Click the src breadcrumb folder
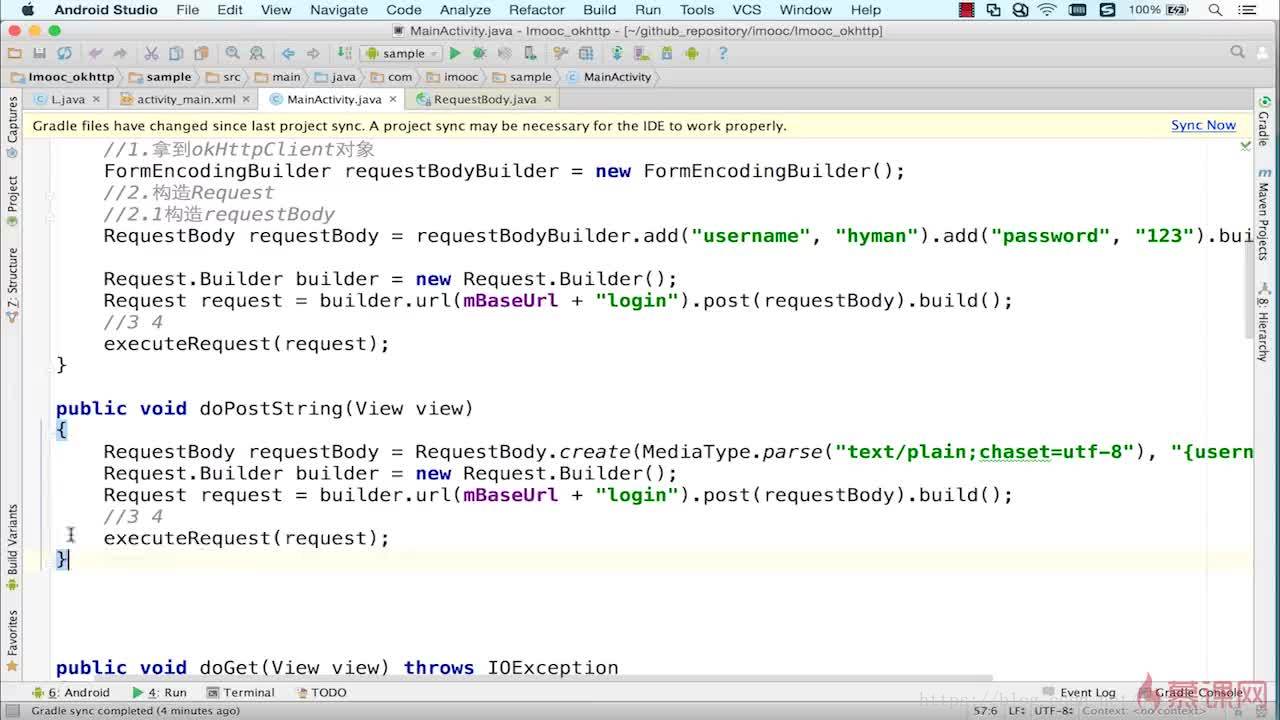Screen dimensions: 1280x720 tap(223, 77)
